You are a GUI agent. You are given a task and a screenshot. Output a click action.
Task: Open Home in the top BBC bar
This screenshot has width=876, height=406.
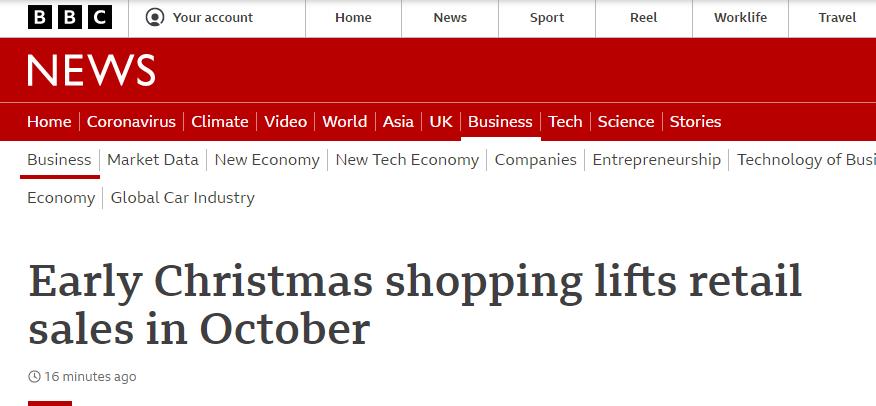tap(353, 18)
